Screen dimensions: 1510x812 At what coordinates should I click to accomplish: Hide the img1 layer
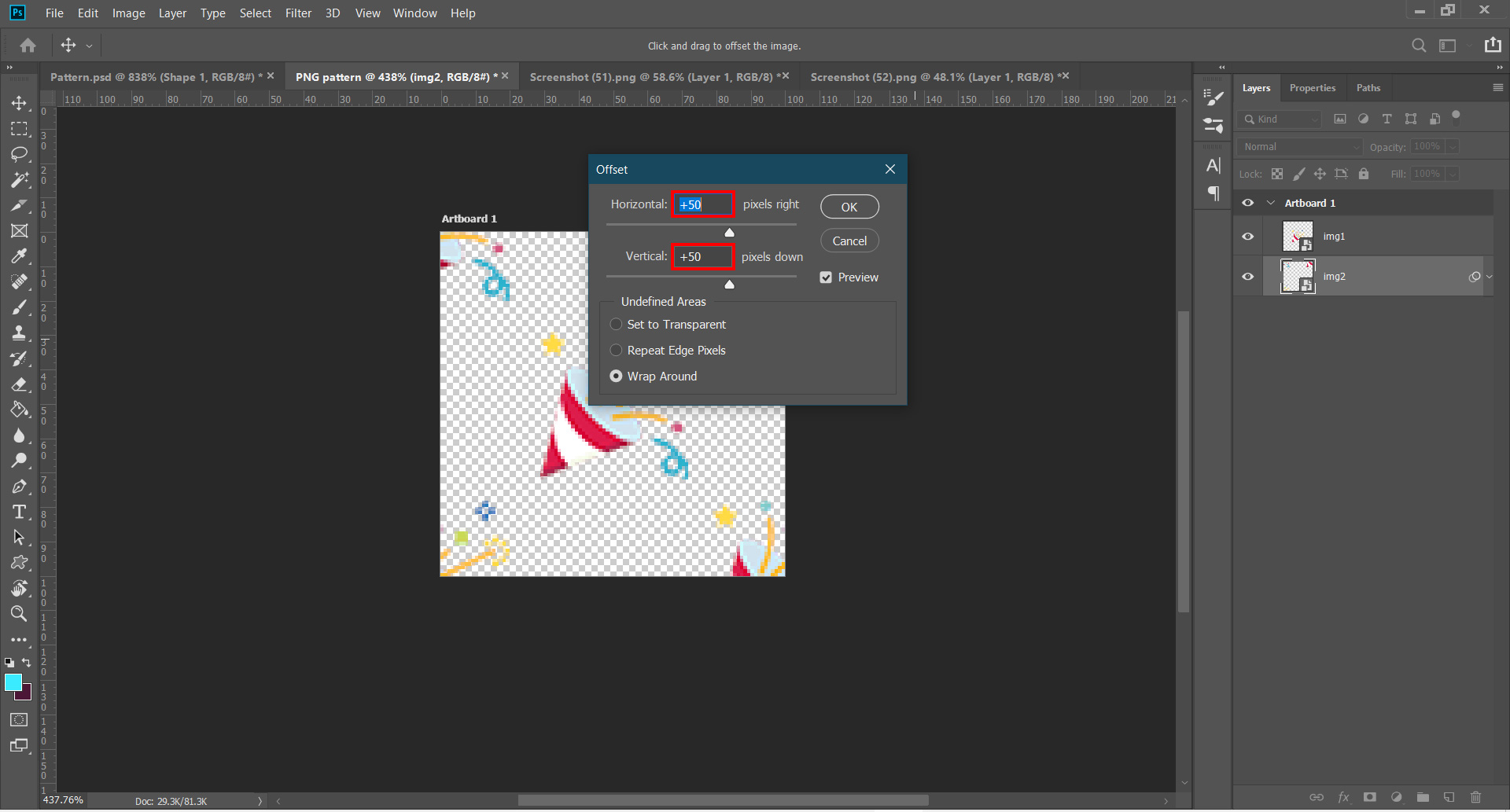point(1247,237)
